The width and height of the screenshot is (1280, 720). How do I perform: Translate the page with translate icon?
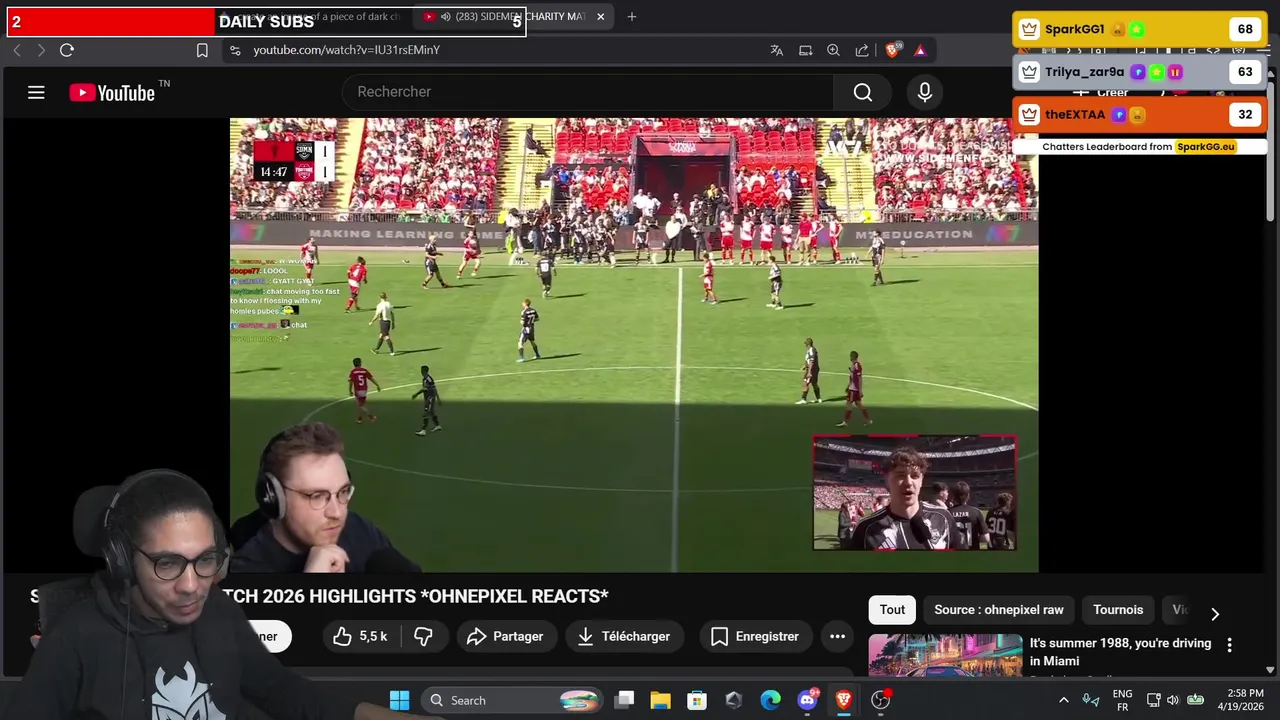coord(776,50)
